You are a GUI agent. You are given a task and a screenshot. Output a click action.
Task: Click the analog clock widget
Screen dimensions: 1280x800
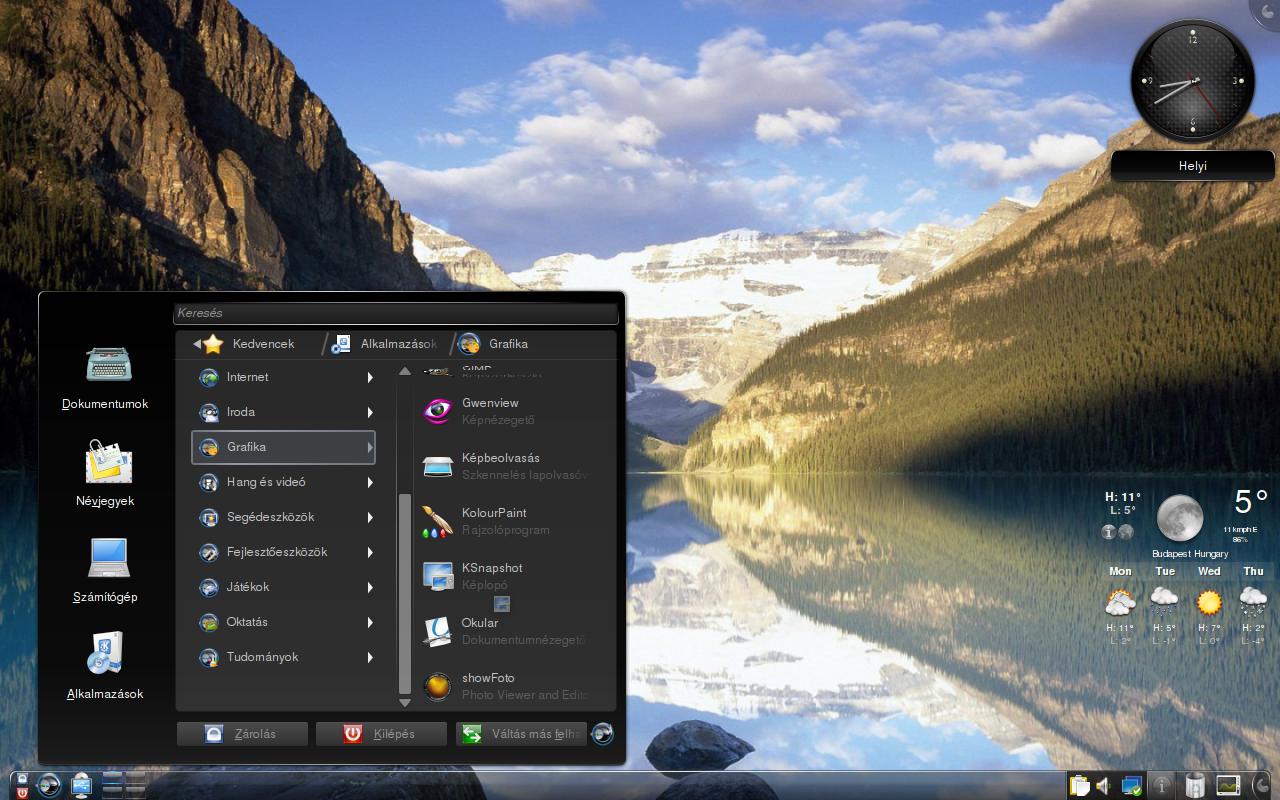pos(1192,83)
